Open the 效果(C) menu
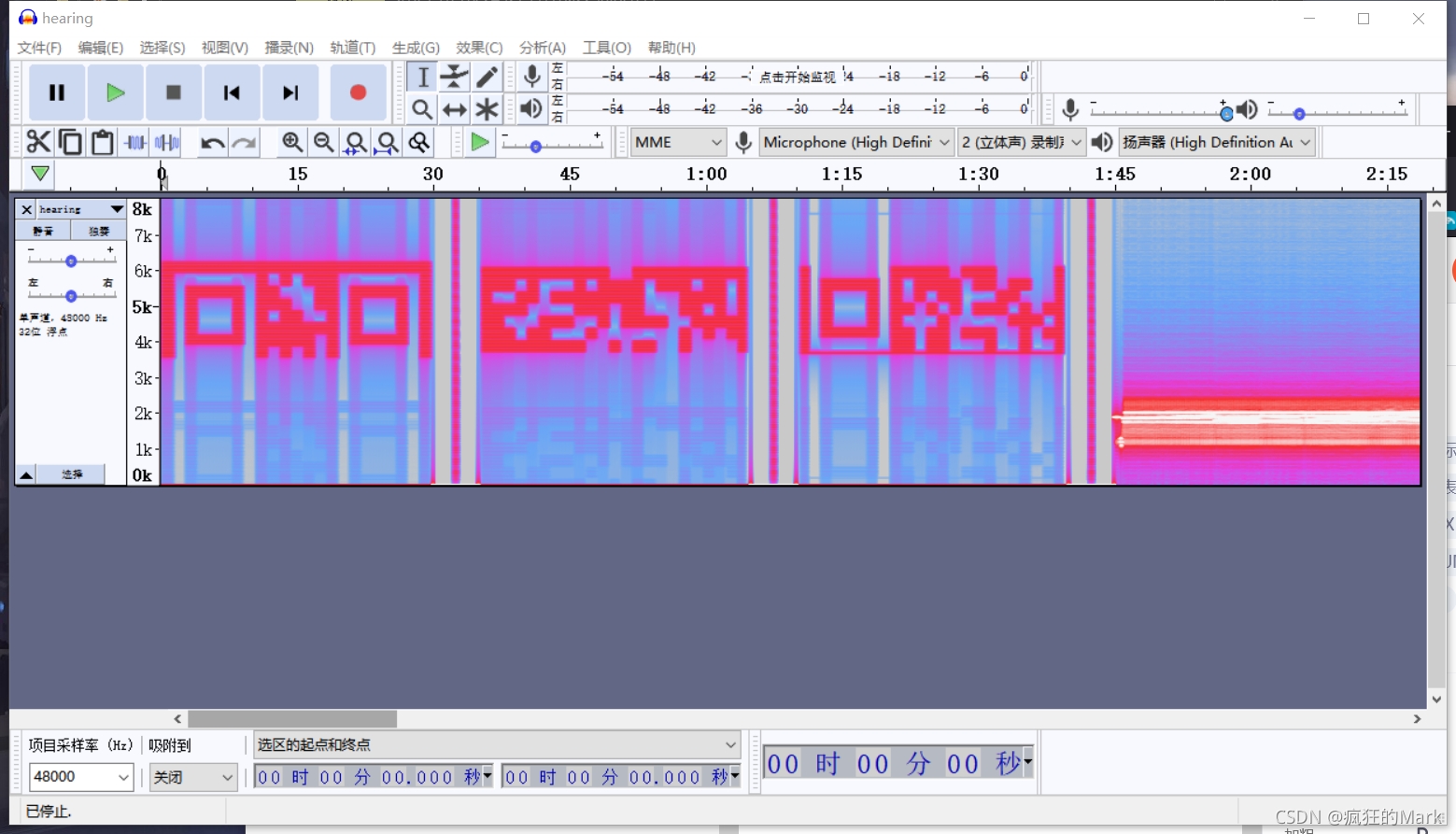The width and height of the screenshot is (1456, 834). (x=479, y=48)
